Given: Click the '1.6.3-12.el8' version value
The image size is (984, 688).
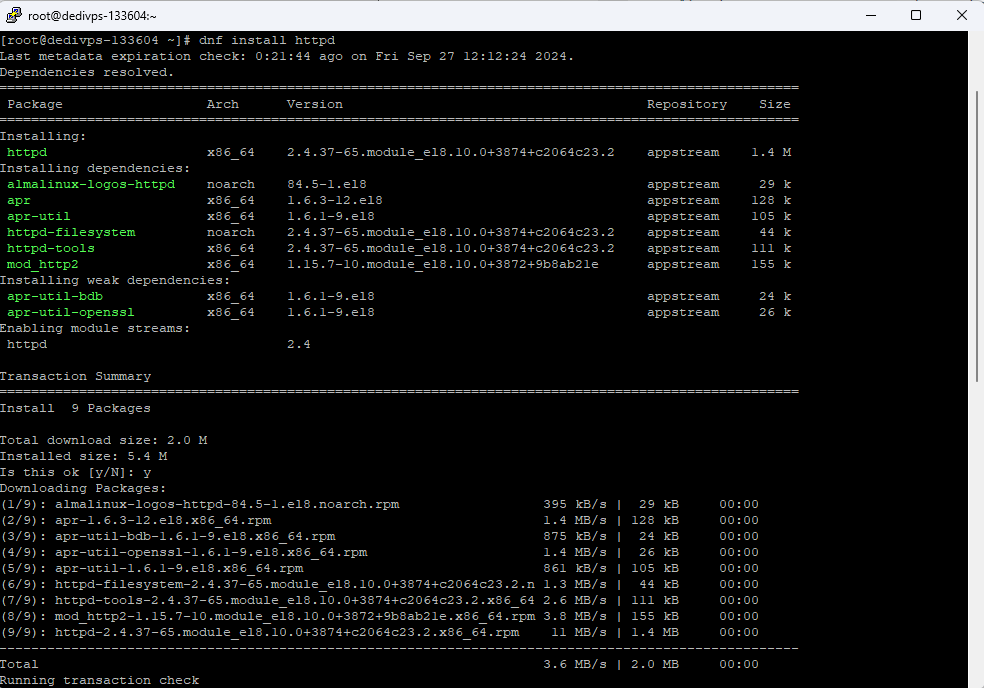Looking at the screenshot, I should pyautogui.click(x=334, y=200).
